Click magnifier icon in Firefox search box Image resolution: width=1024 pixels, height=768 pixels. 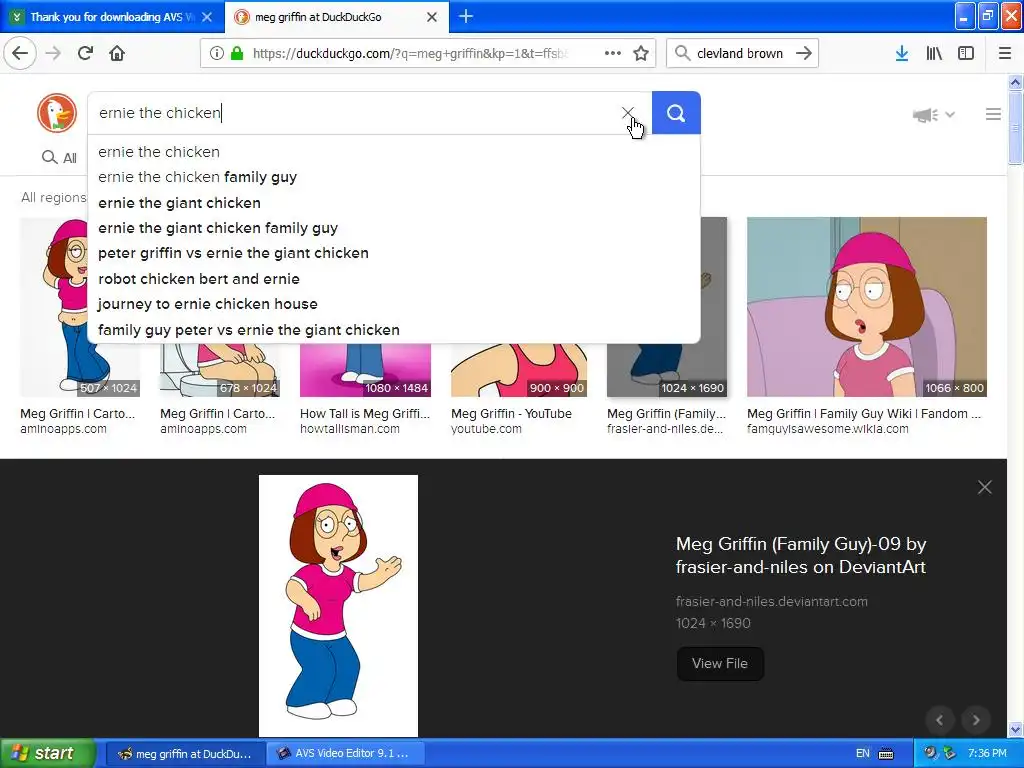(x=682, y=53)
